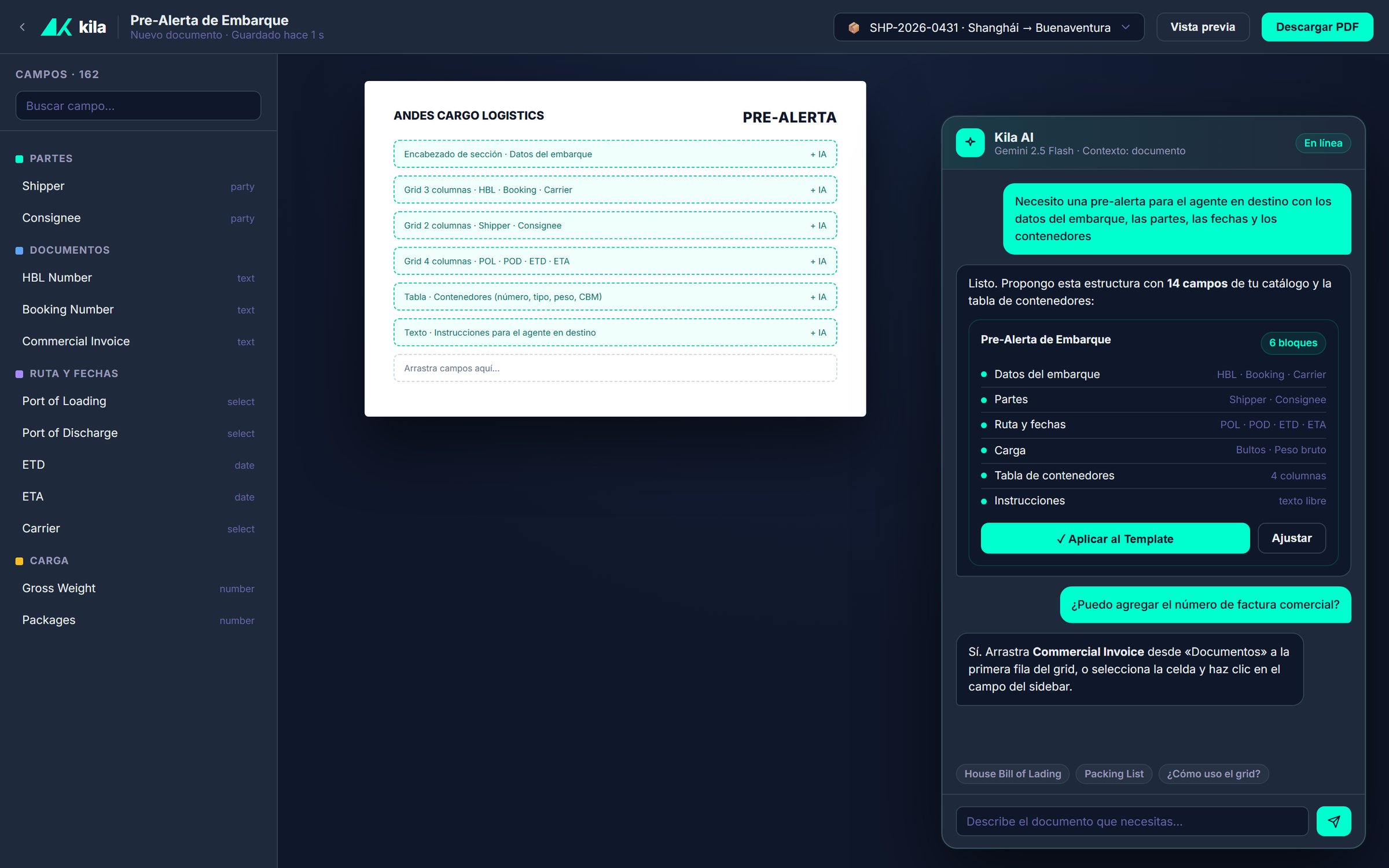Click the Instrucciones proposal row

point(1153,501)
